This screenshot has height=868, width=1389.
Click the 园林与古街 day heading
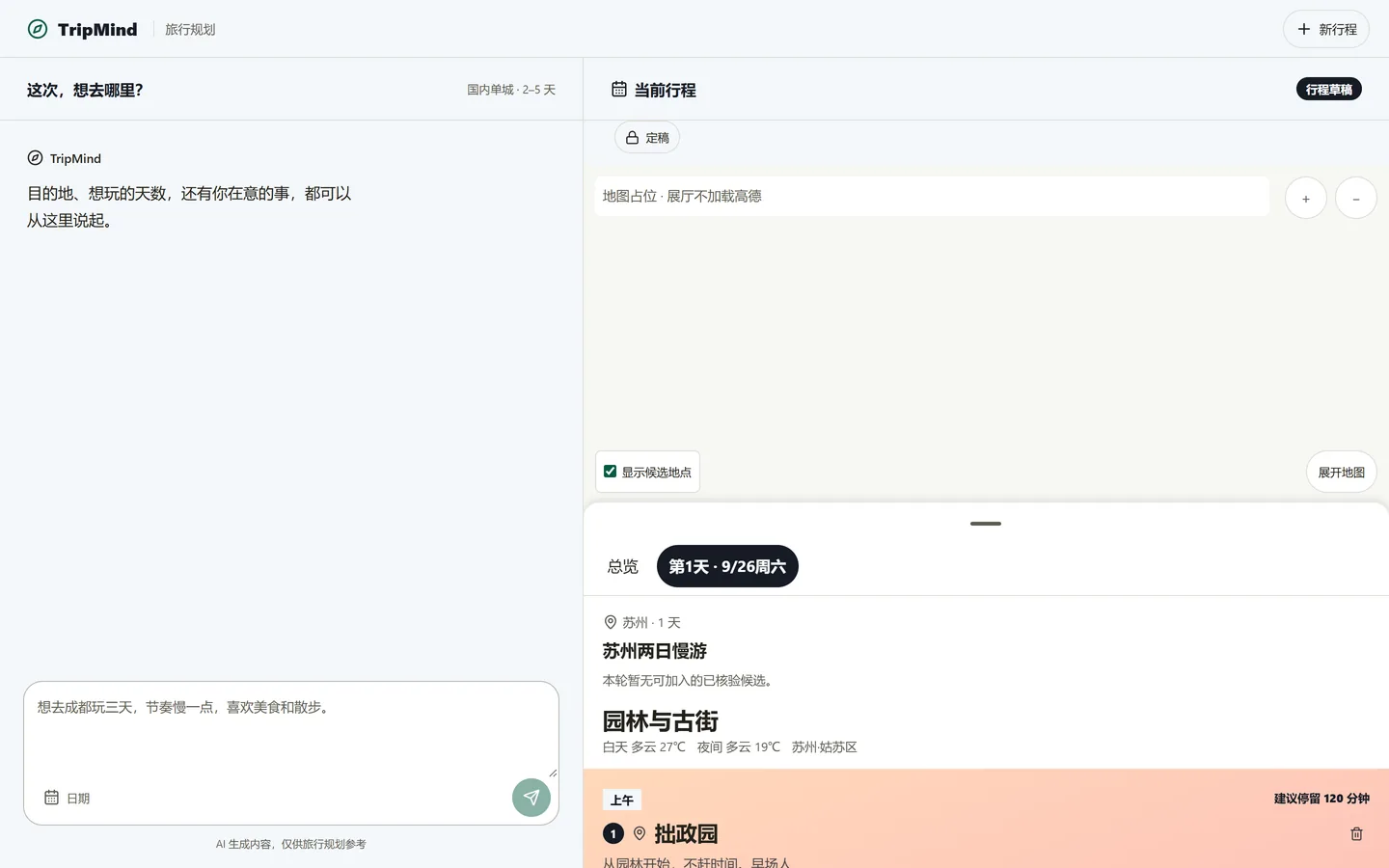click(x=661, y=721)
